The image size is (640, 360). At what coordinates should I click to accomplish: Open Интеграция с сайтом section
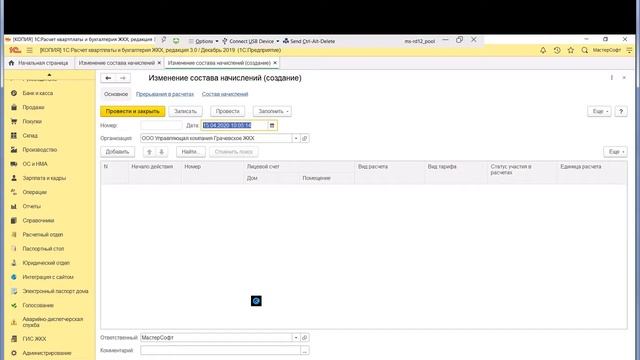pos(48,277)
